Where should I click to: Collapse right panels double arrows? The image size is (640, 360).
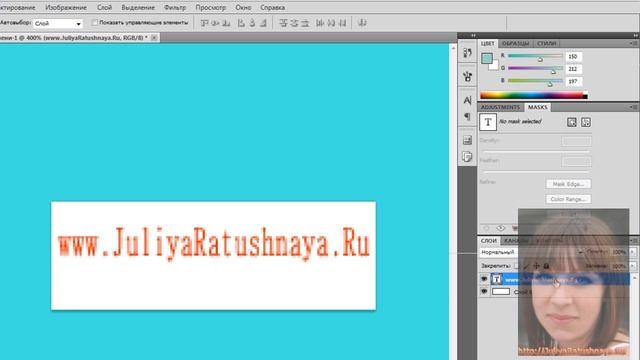636,36
